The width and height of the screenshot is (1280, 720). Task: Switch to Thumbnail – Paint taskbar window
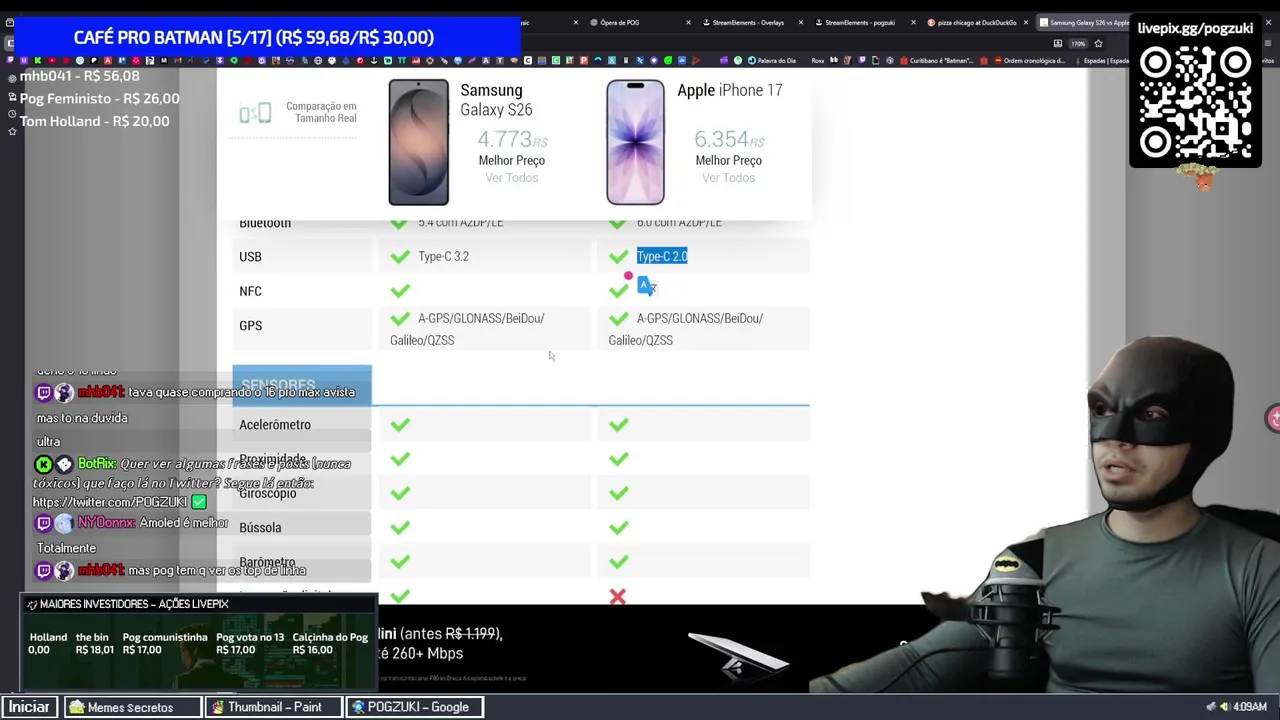pyautogui.click(x=274, y=707)
